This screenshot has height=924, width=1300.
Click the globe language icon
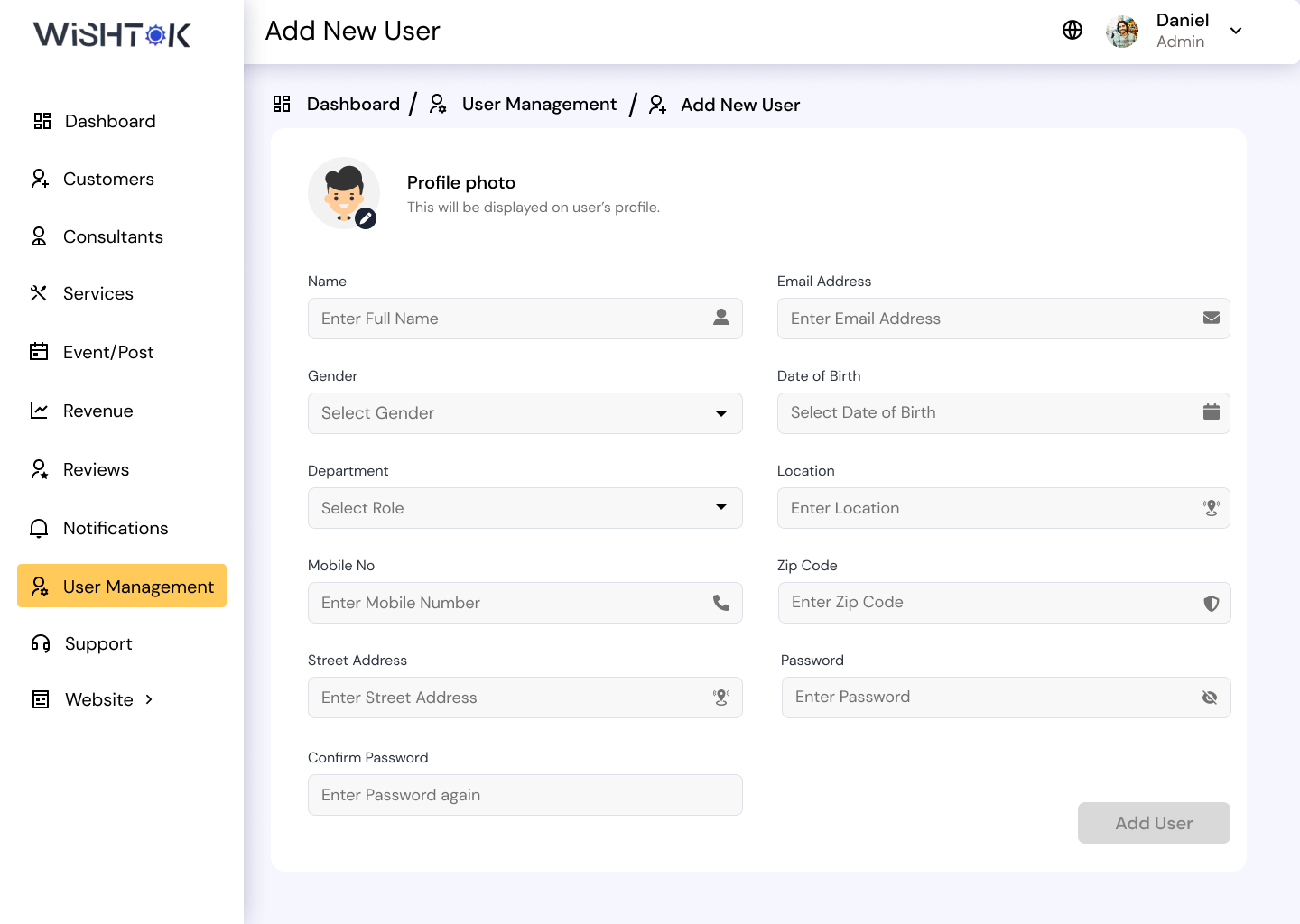click(1072, 31)
